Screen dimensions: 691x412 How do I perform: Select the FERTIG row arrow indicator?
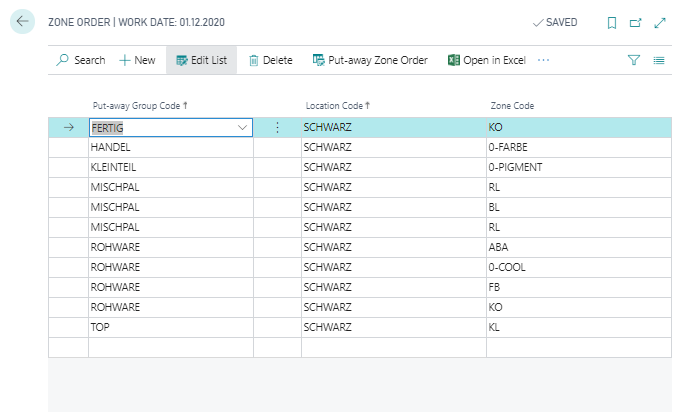click(x=69, y=128)
